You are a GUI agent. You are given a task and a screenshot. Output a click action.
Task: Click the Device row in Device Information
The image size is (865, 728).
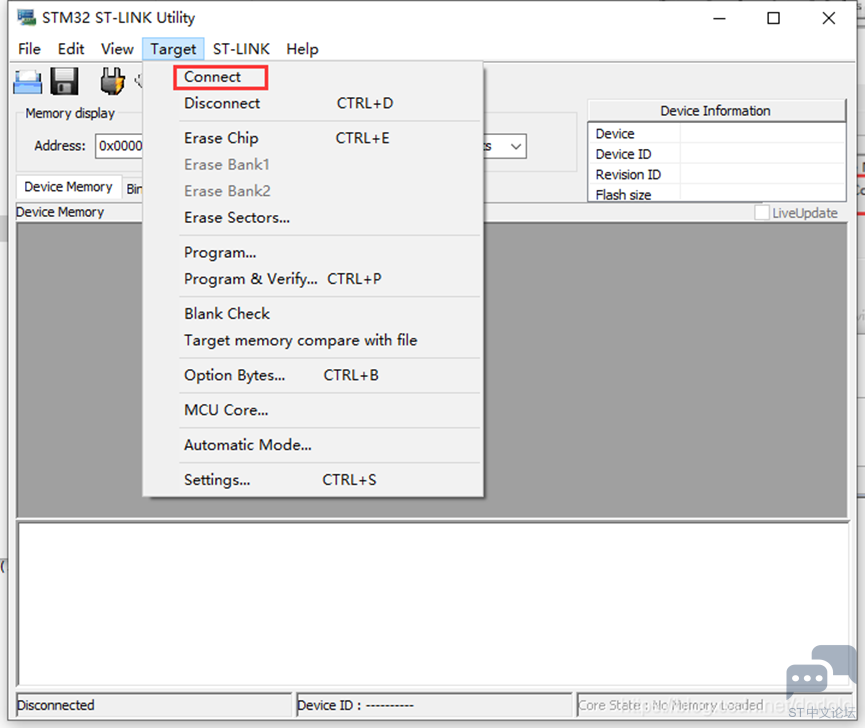(717, 133)
